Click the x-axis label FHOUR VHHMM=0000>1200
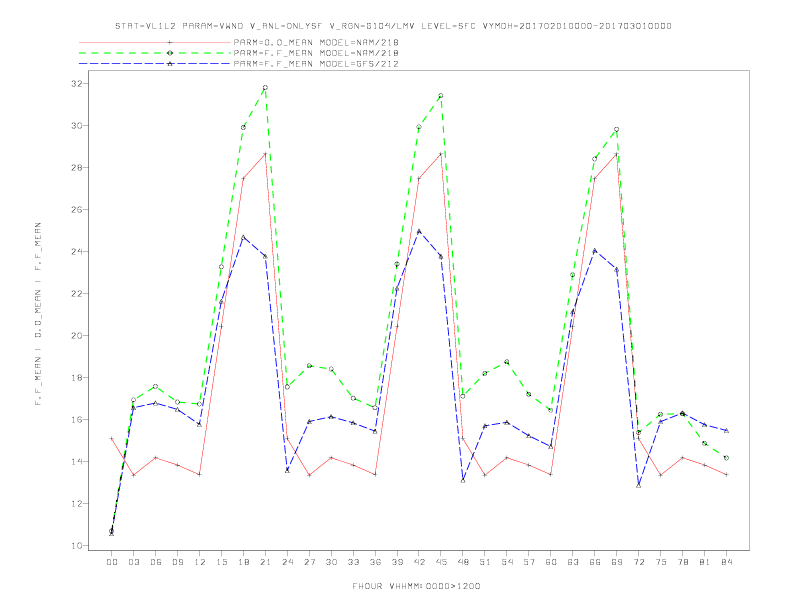The width and height of the screenshot is (792, 612). 416,586
